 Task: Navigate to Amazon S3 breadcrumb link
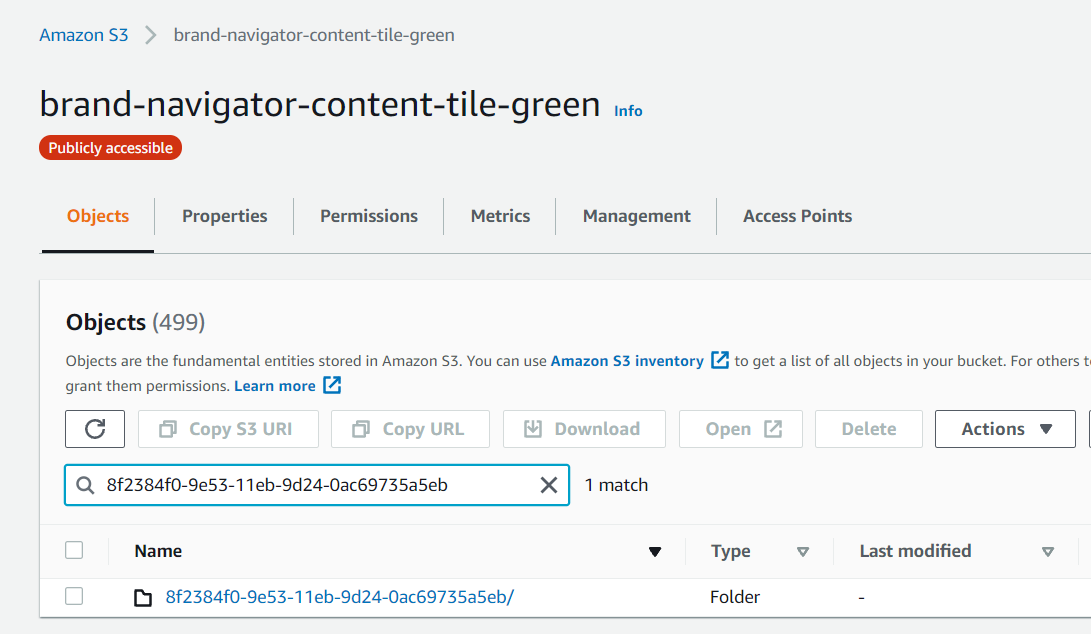pyautogui.click(x=83, y=35)
